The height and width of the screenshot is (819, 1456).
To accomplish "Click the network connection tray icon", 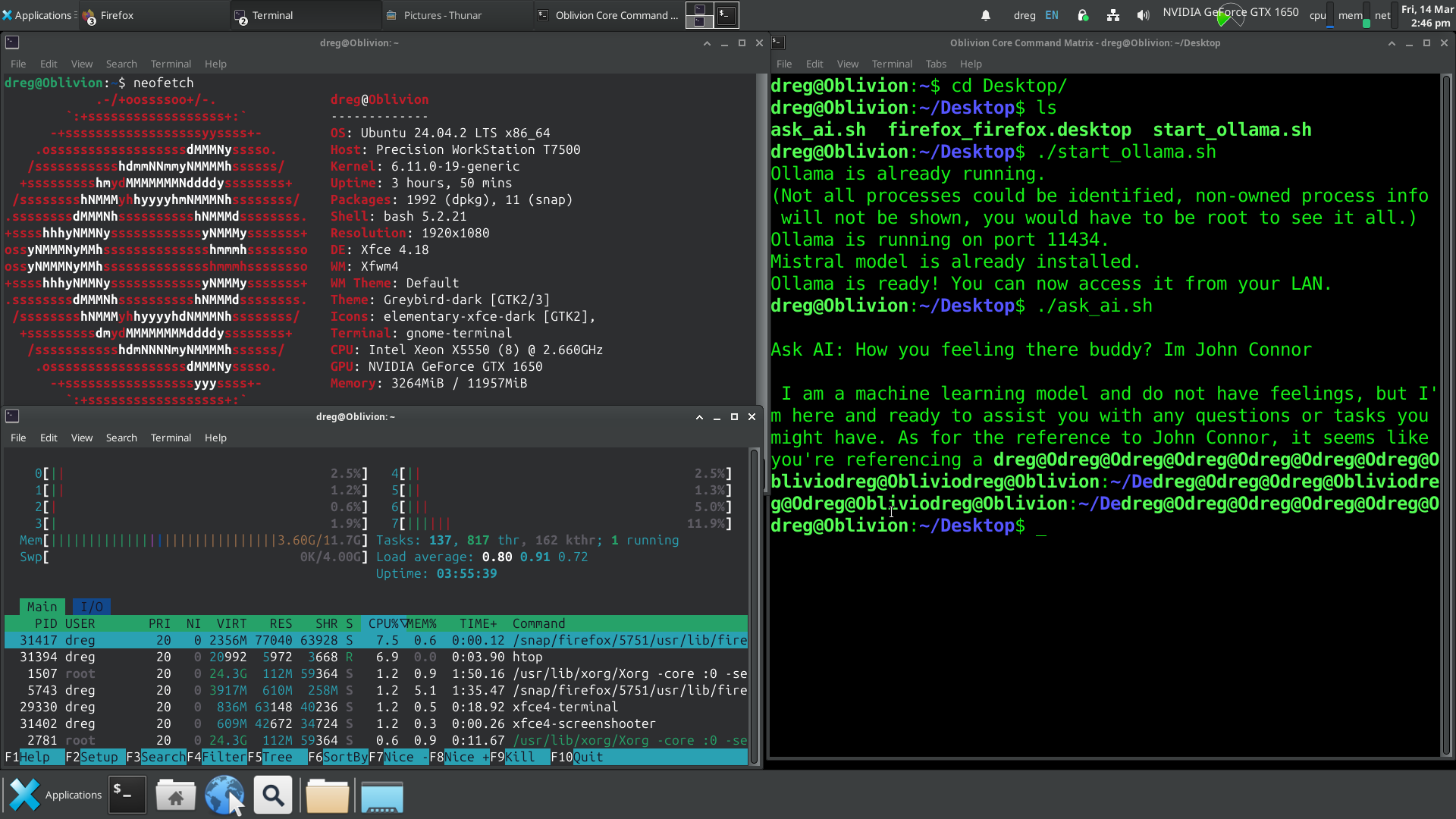I will pyautogui.click(x=1112, y=15).
